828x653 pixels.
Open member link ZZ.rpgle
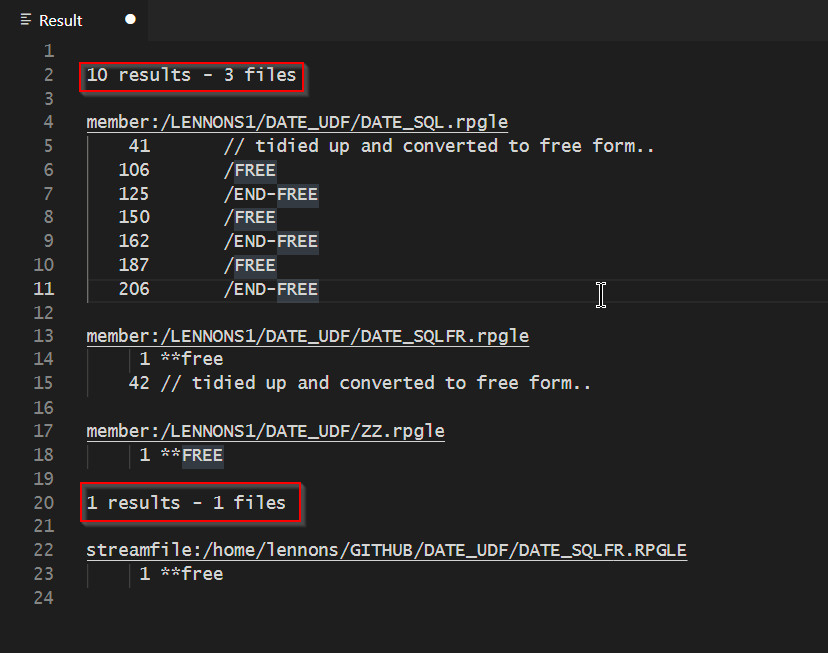264,430
